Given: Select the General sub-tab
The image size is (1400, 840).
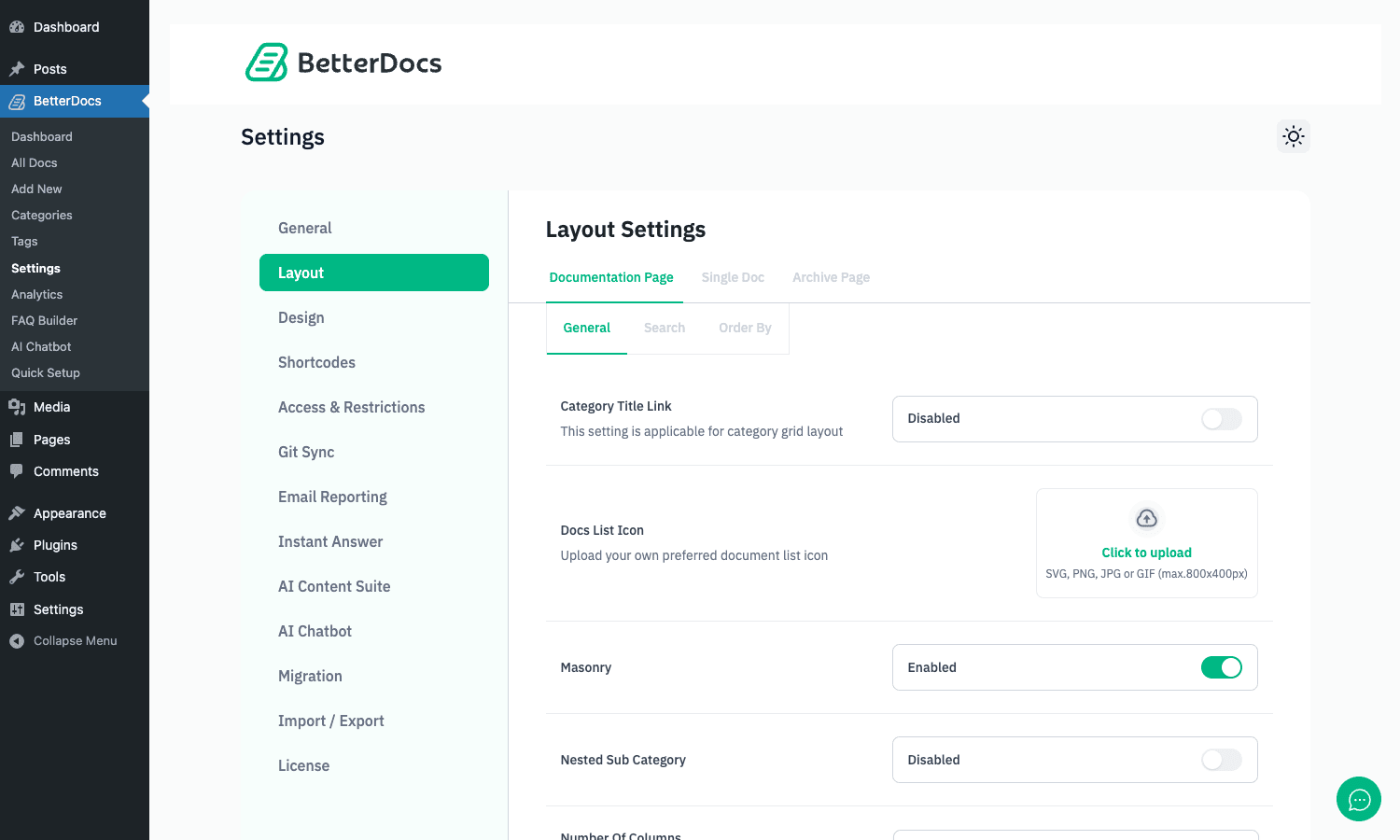Looking at the screenshot, I should [587, 328].
